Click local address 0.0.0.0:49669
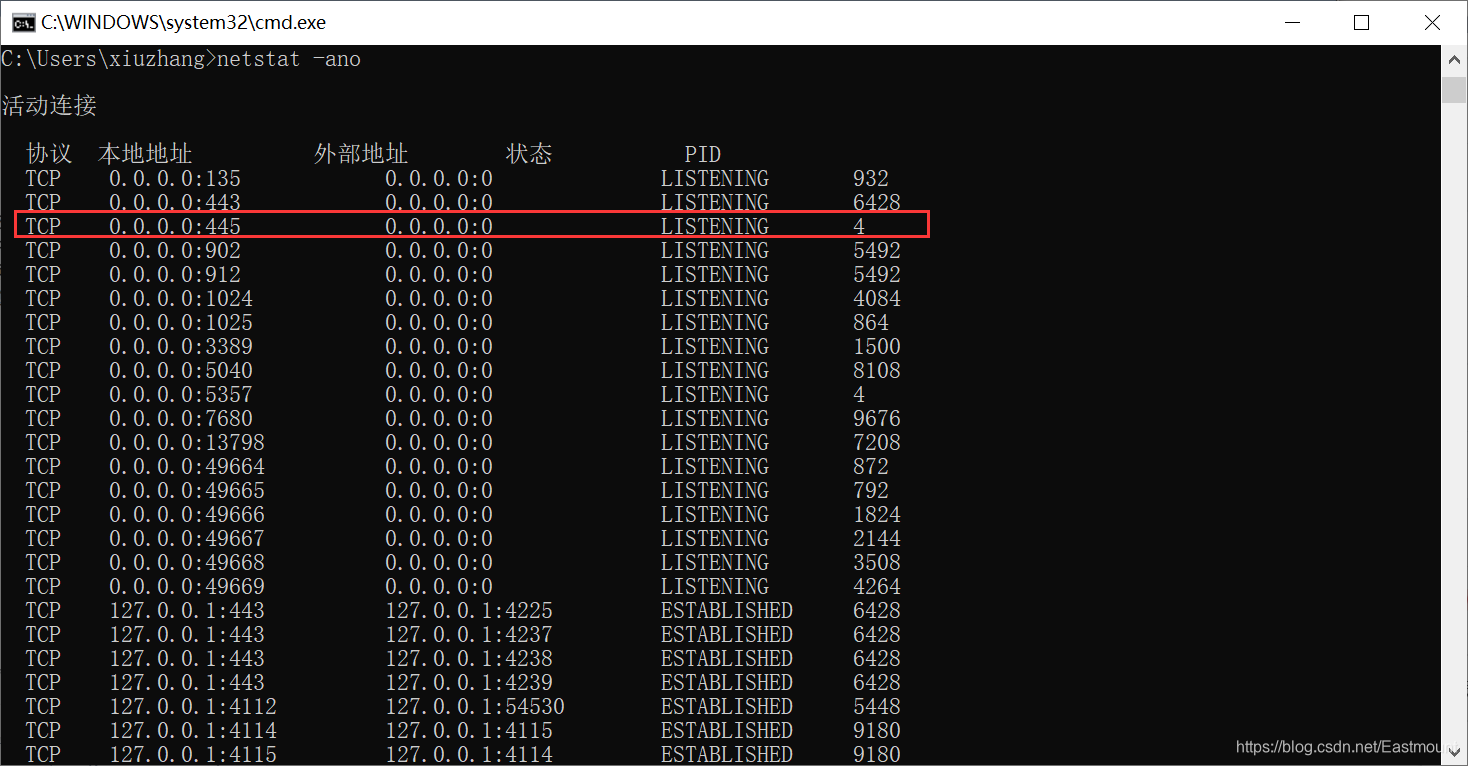The height and width of the screenshot is (766, 1468). 187,587
